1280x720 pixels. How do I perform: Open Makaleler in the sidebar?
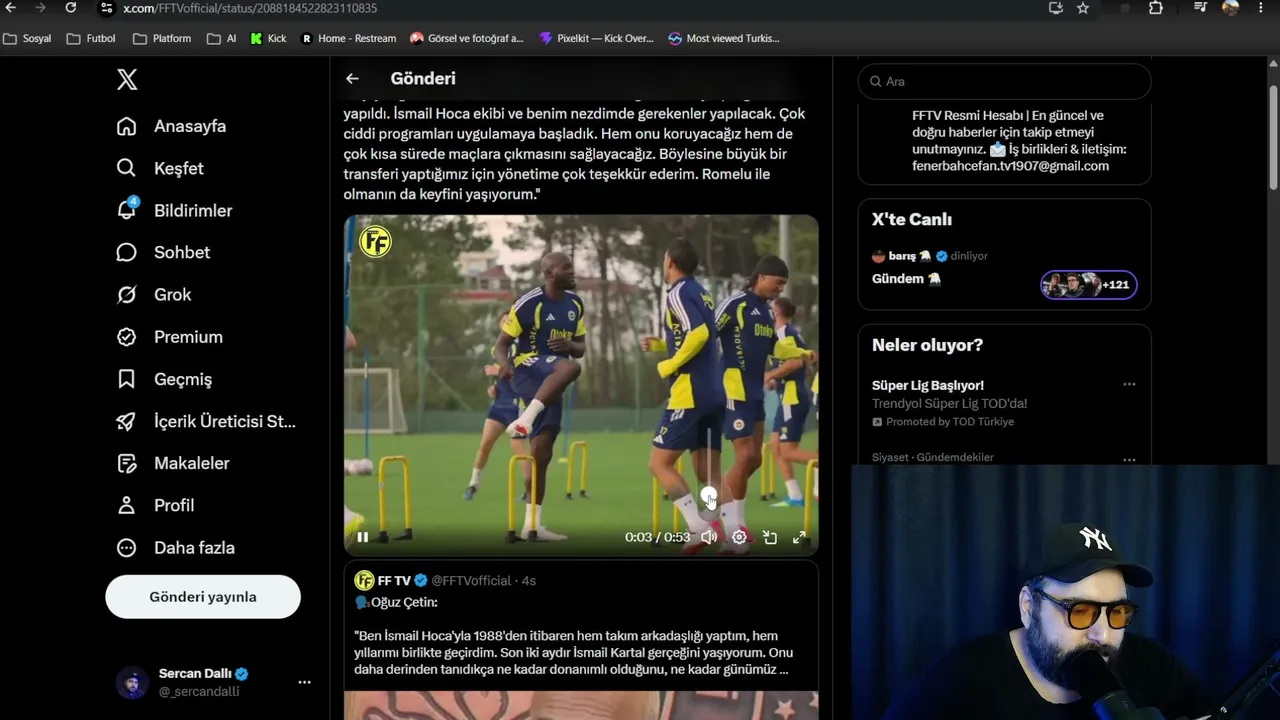[x=172, y=463]
